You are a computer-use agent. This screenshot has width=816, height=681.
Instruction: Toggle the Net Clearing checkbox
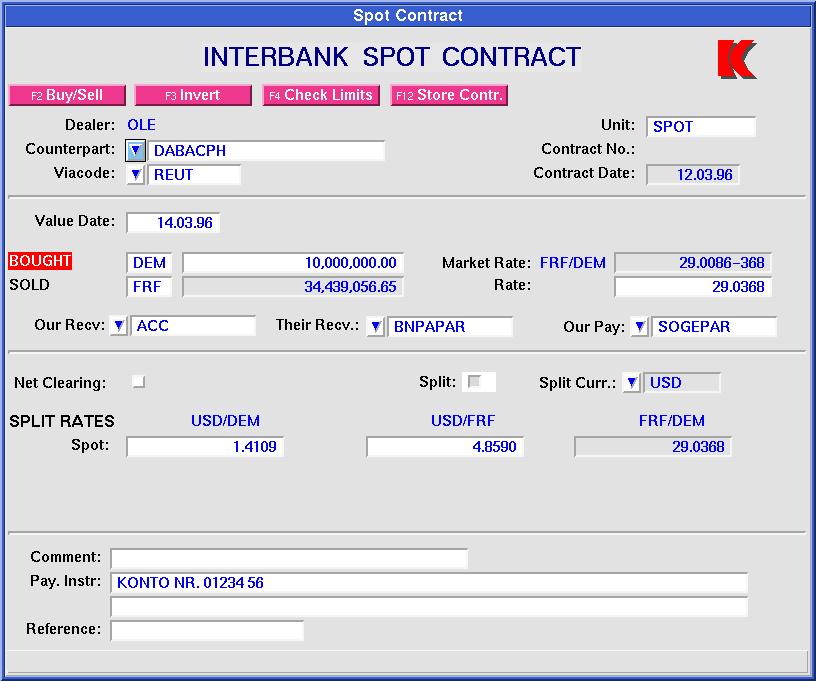(x=138, y=382)
